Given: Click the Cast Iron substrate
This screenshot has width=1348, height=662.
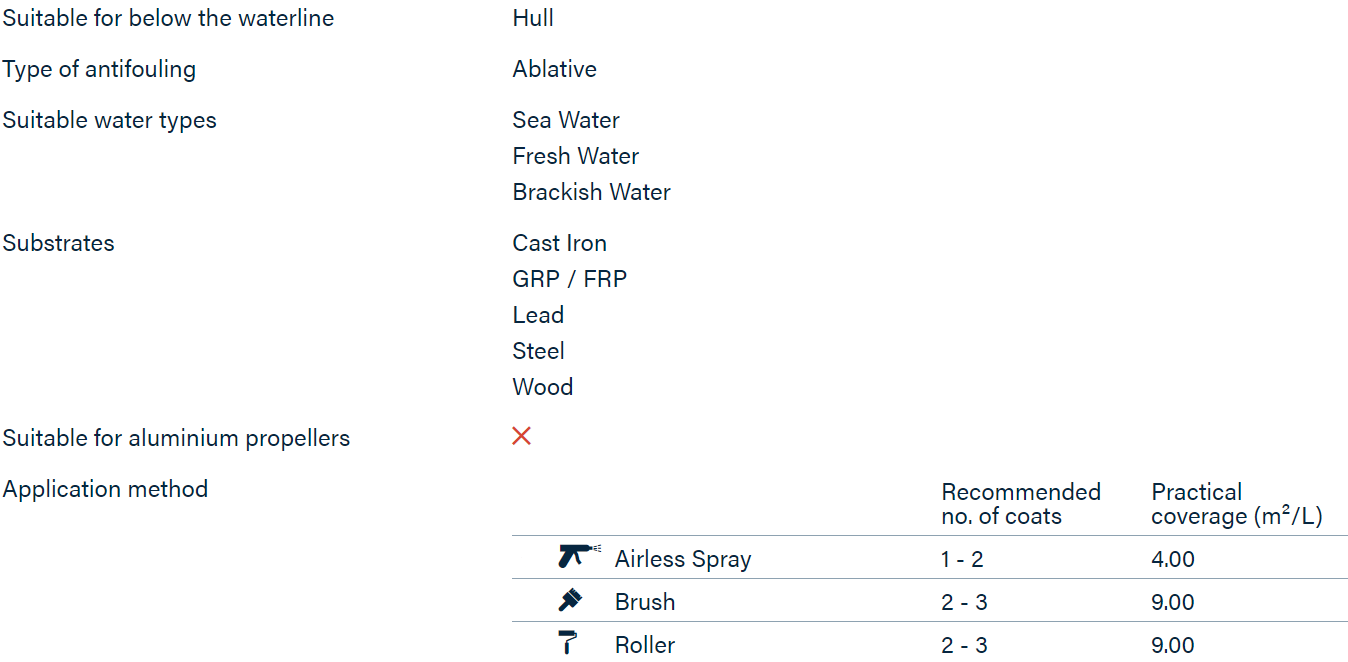Looking at the screenshot, I should [x=560, y=243].
